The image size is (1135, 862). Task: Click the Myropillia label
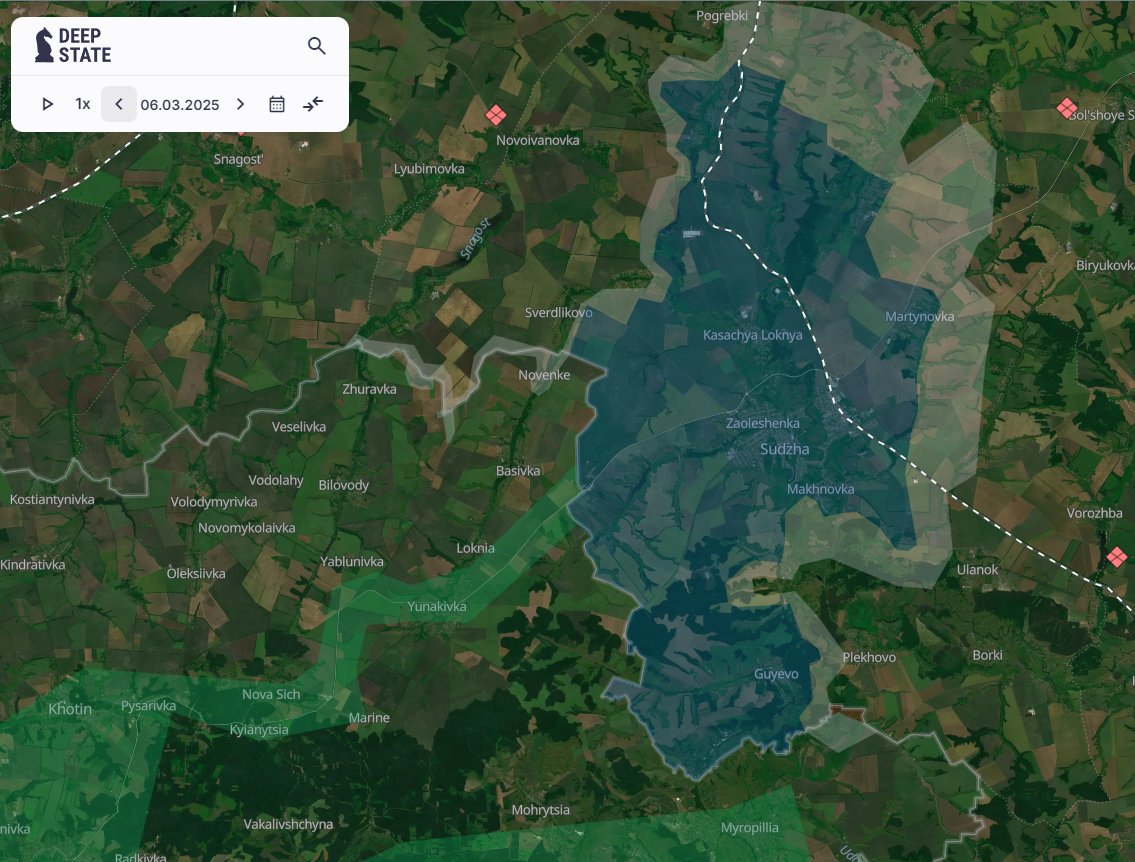click(x=749, y=828)
